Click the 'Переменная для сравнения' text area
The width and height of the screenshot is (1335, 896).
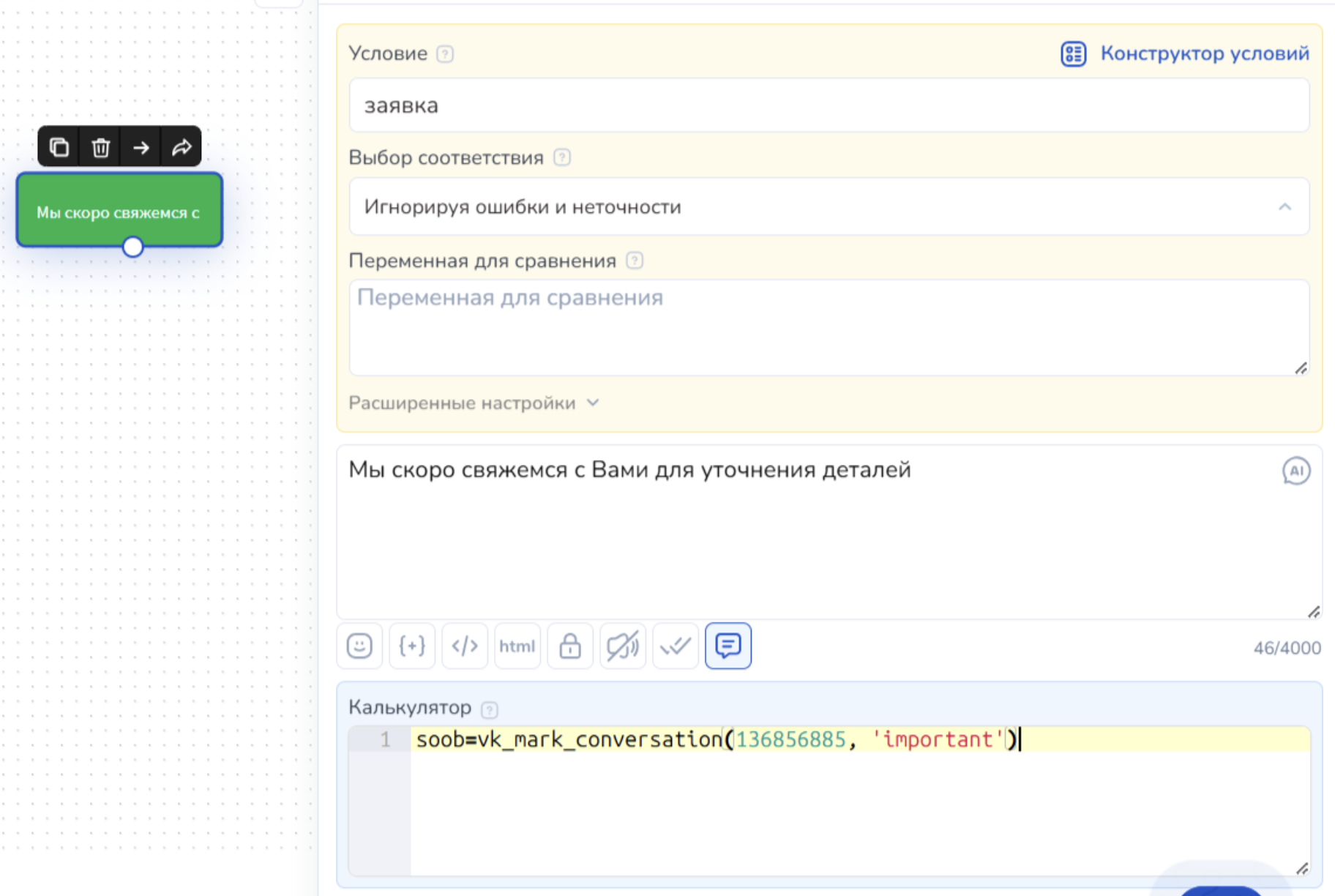[x=829, y=327]
